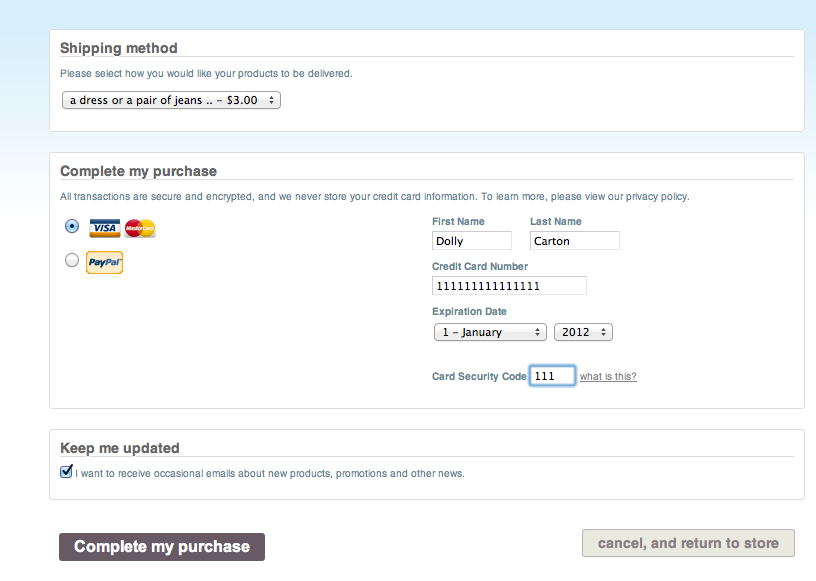
Task: Click into the Card Security Code field
Action: point(552,376)
